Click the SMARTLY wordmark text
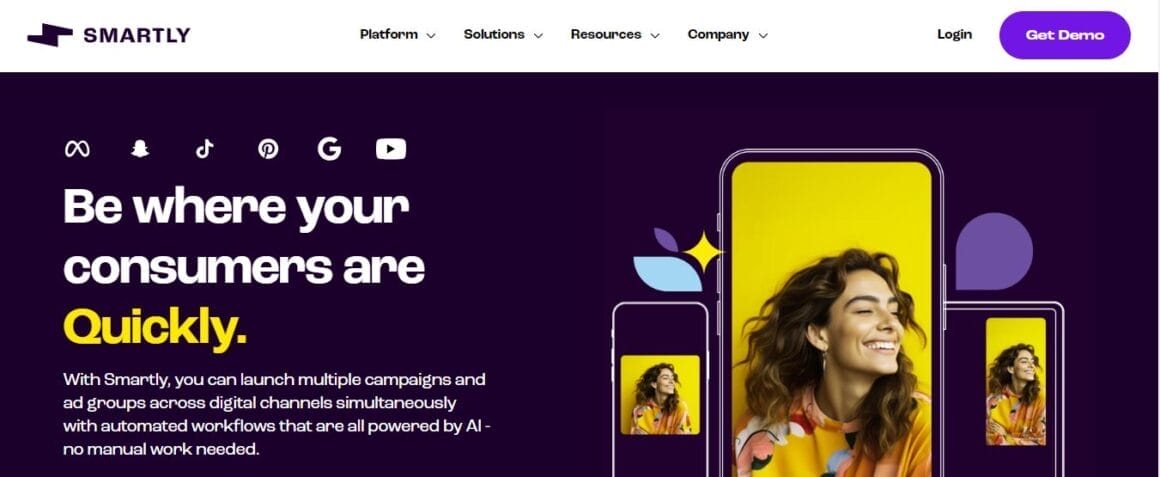Screen dimensions: 1160x477 [137, 35]
